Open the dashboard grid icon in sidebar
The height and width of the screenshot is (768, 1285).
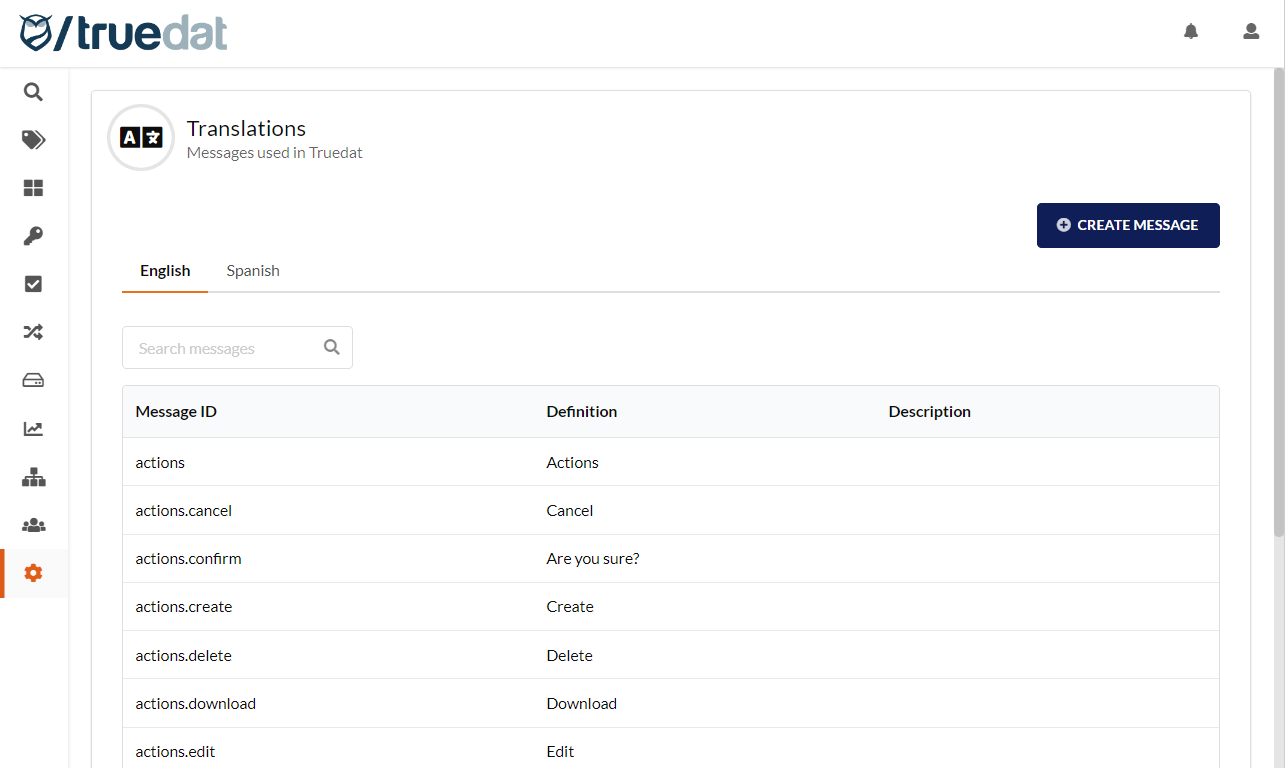tap(33, 188)
